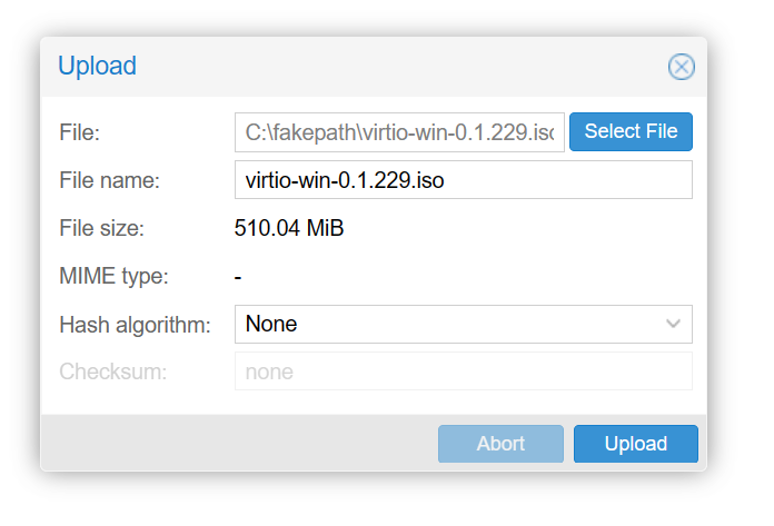The width and height of the screenshot is (774, 526).
Task: Click the MIME type label
Action: tap(114, 276)
